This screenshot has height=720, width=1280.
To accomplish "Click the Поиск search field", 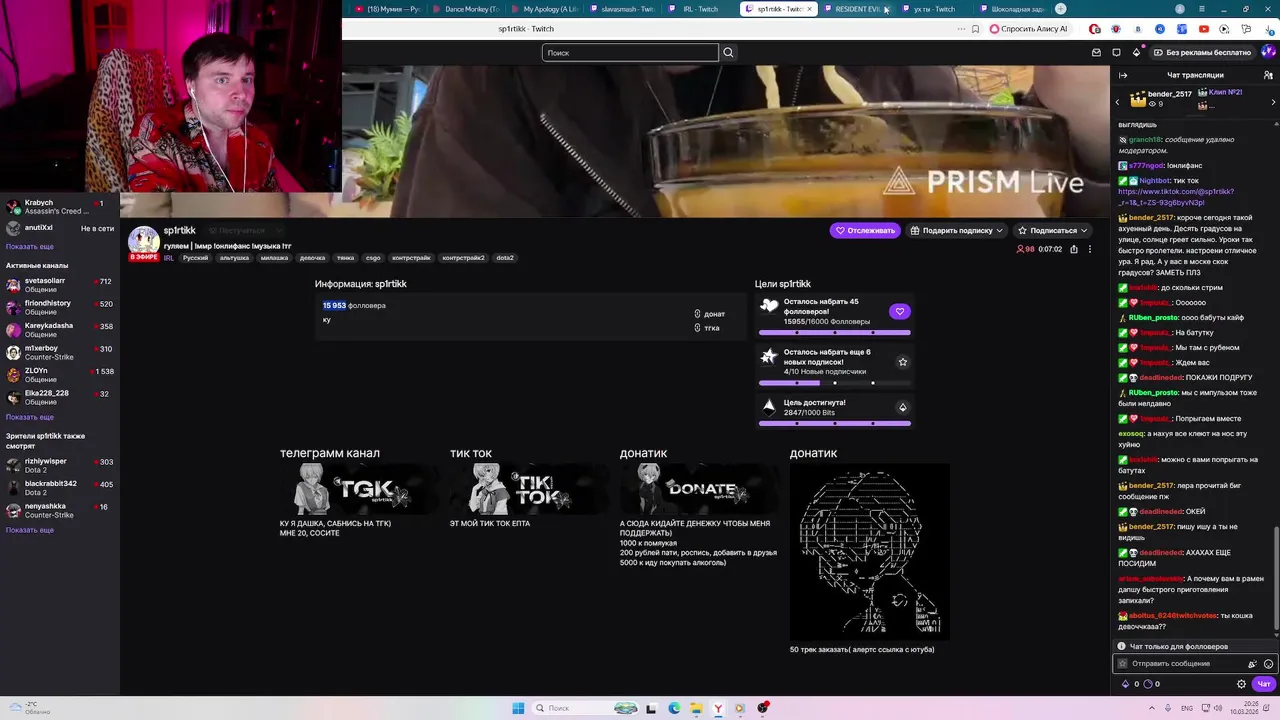I will [630, 52].
